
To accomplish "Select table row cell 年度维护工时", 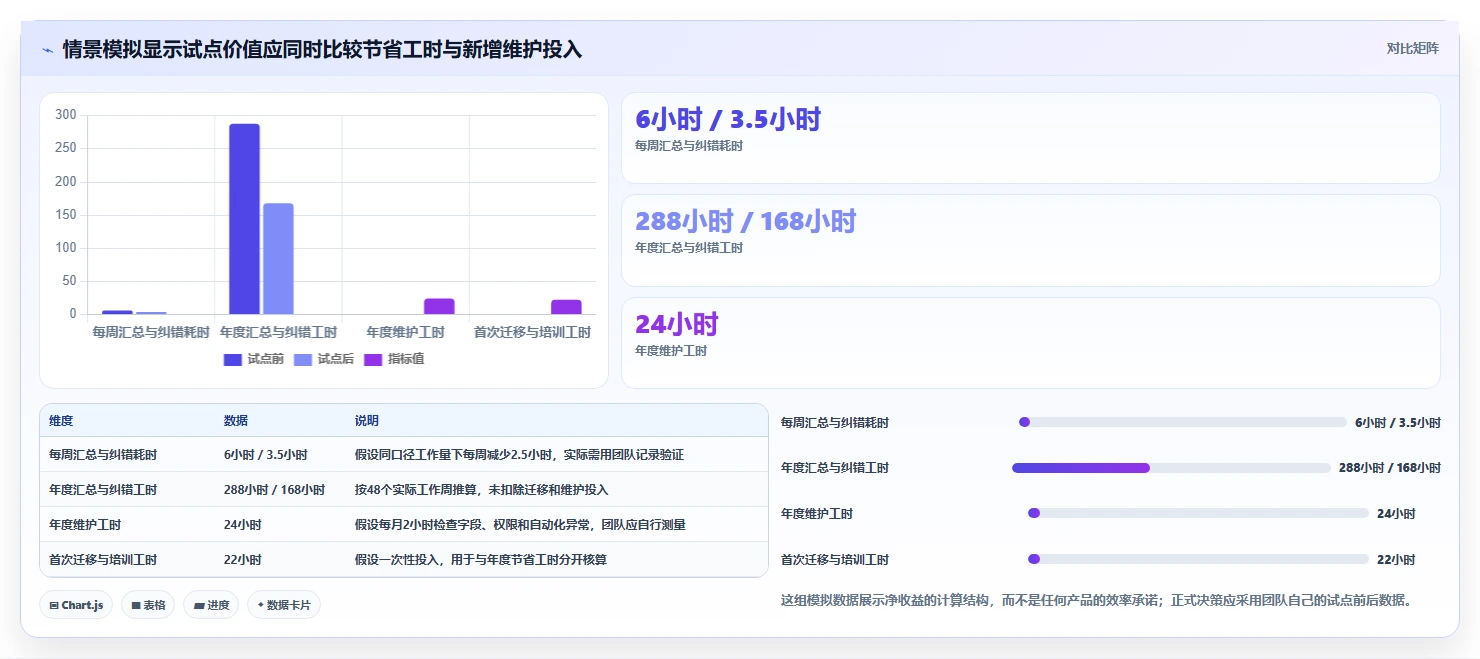I will [85, 525].
